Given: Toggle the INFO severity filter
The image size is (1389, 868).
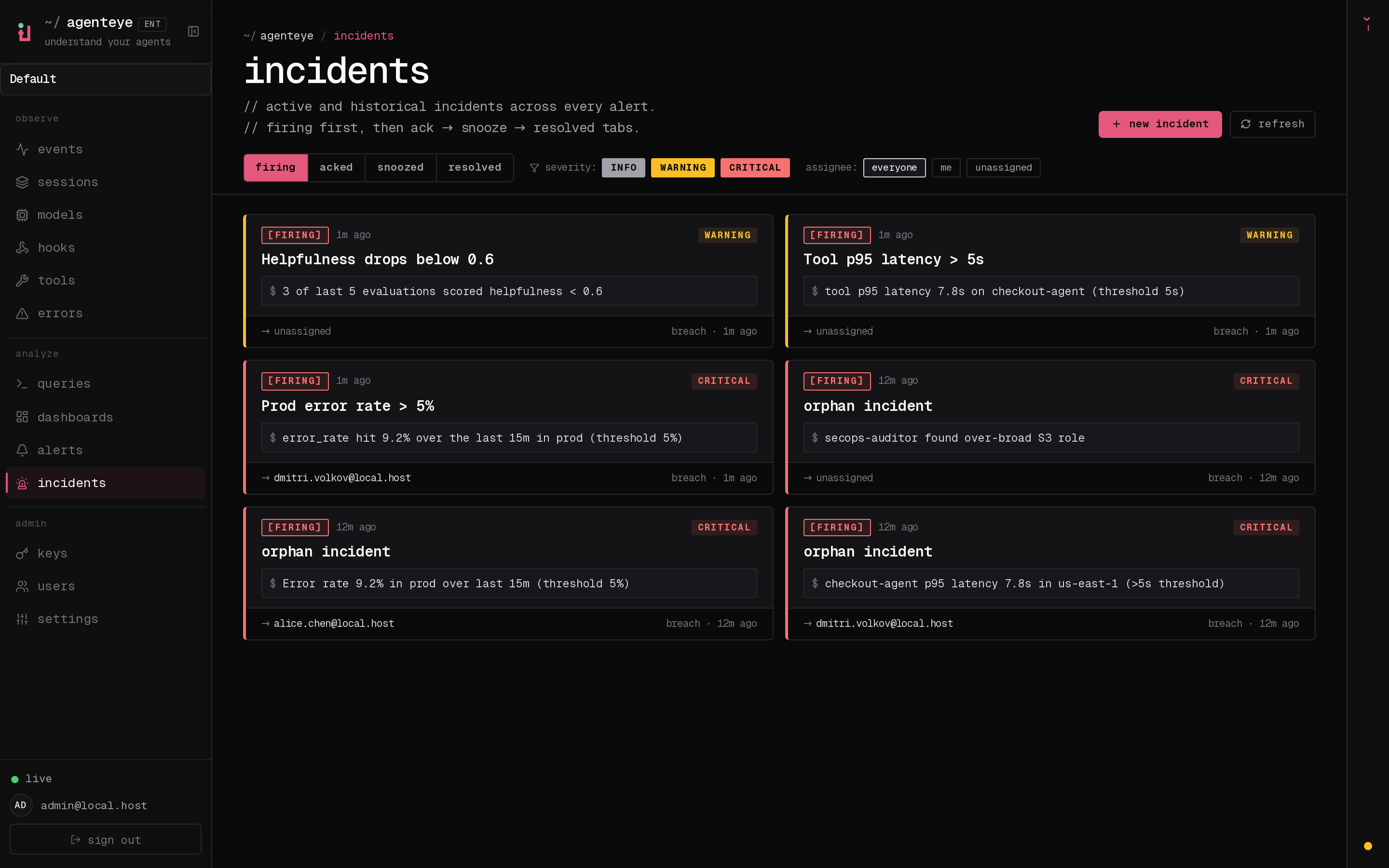Looking at the screenshot, I should click(623, 168).
